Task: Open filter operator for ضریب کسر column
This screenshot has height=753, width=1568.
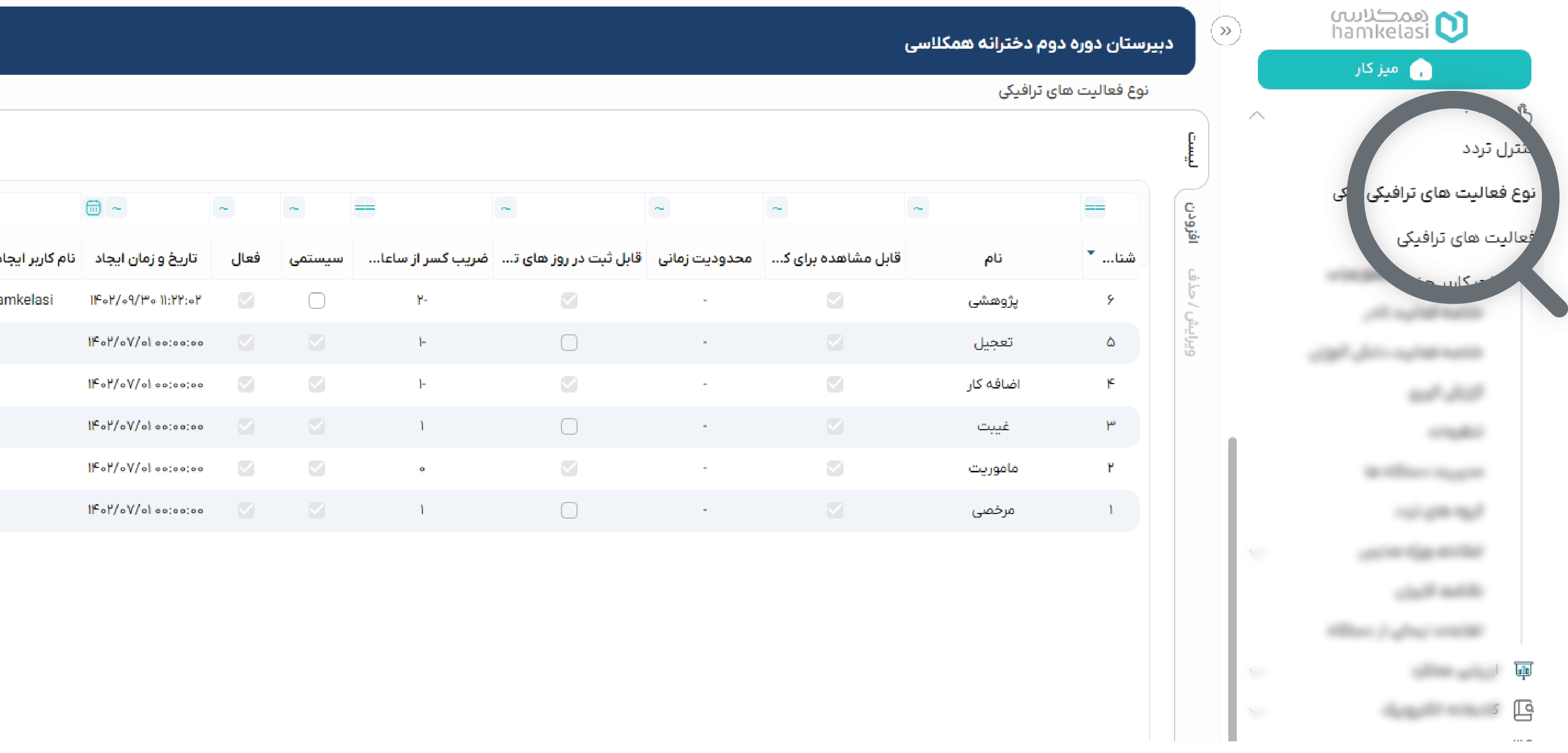Action: (365, 208)
